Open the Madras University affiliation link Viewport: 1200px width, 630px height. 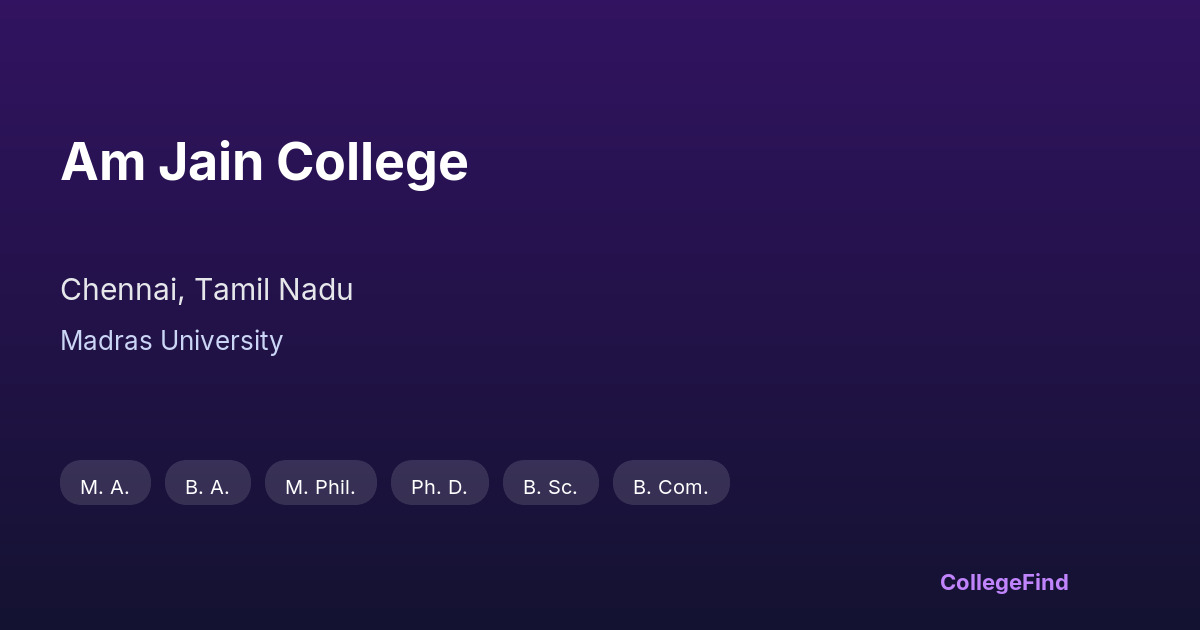(171, 341)
